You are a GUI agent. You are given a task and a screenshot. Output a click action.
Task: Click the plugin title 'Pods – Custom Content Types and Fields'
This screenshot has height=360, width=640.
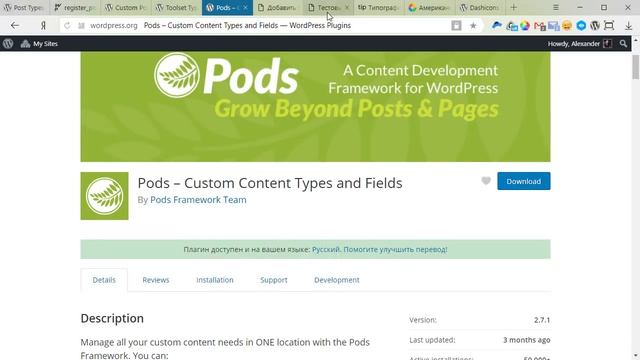coord(270,183)
